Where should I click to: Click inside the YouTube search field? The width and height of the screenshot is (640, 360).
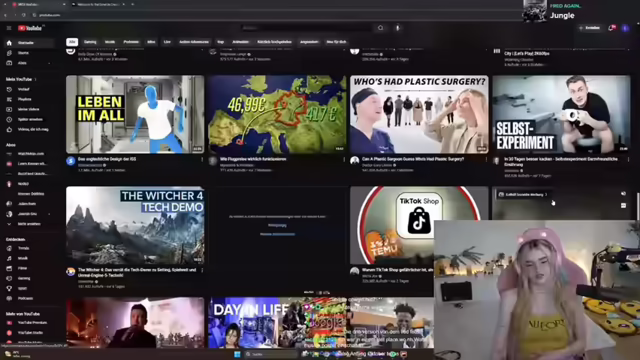pos(306,28)
